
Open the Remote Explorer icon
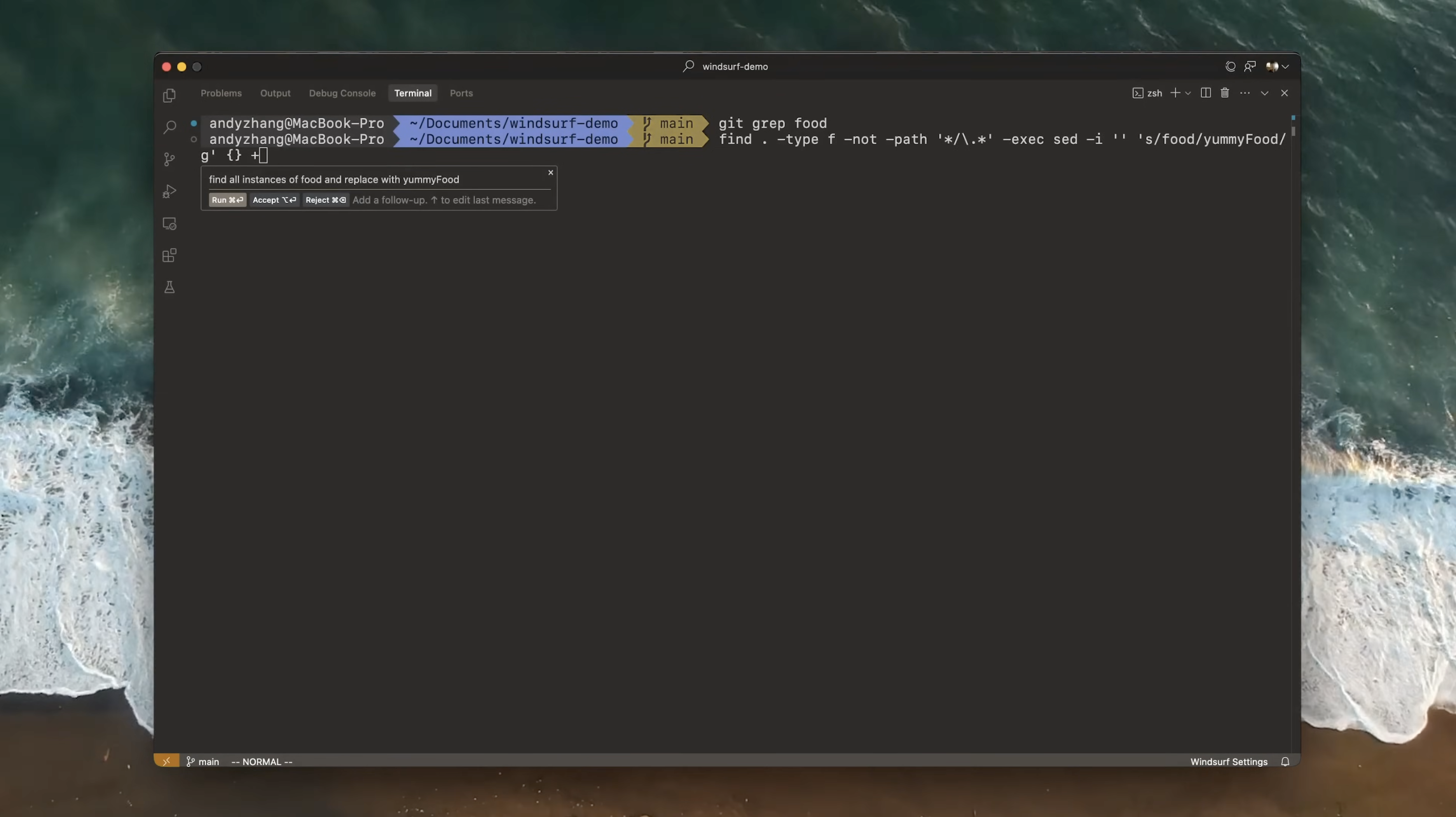pyautogui.click(x=169, y=224)
